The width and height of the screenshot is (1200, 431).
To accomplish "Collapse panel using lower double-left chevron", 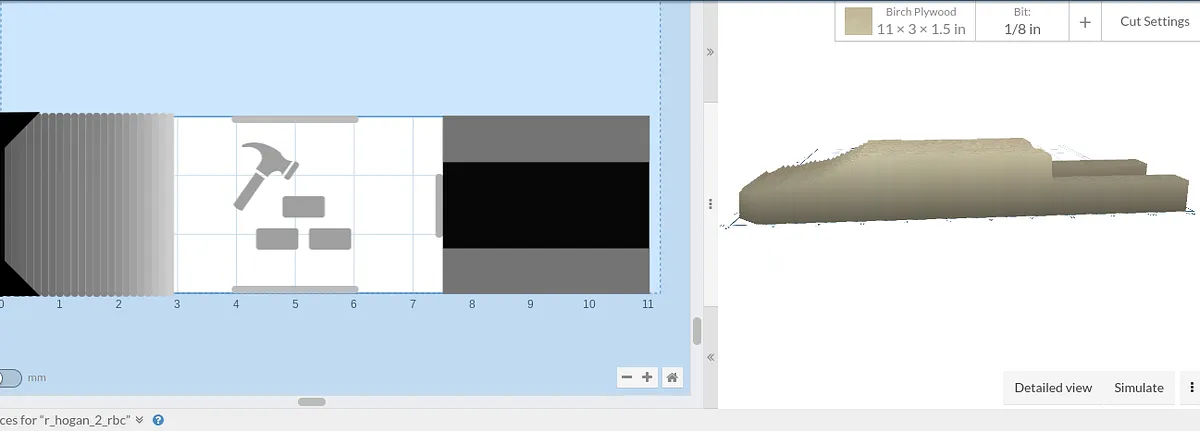I will (x=710, y=357).
